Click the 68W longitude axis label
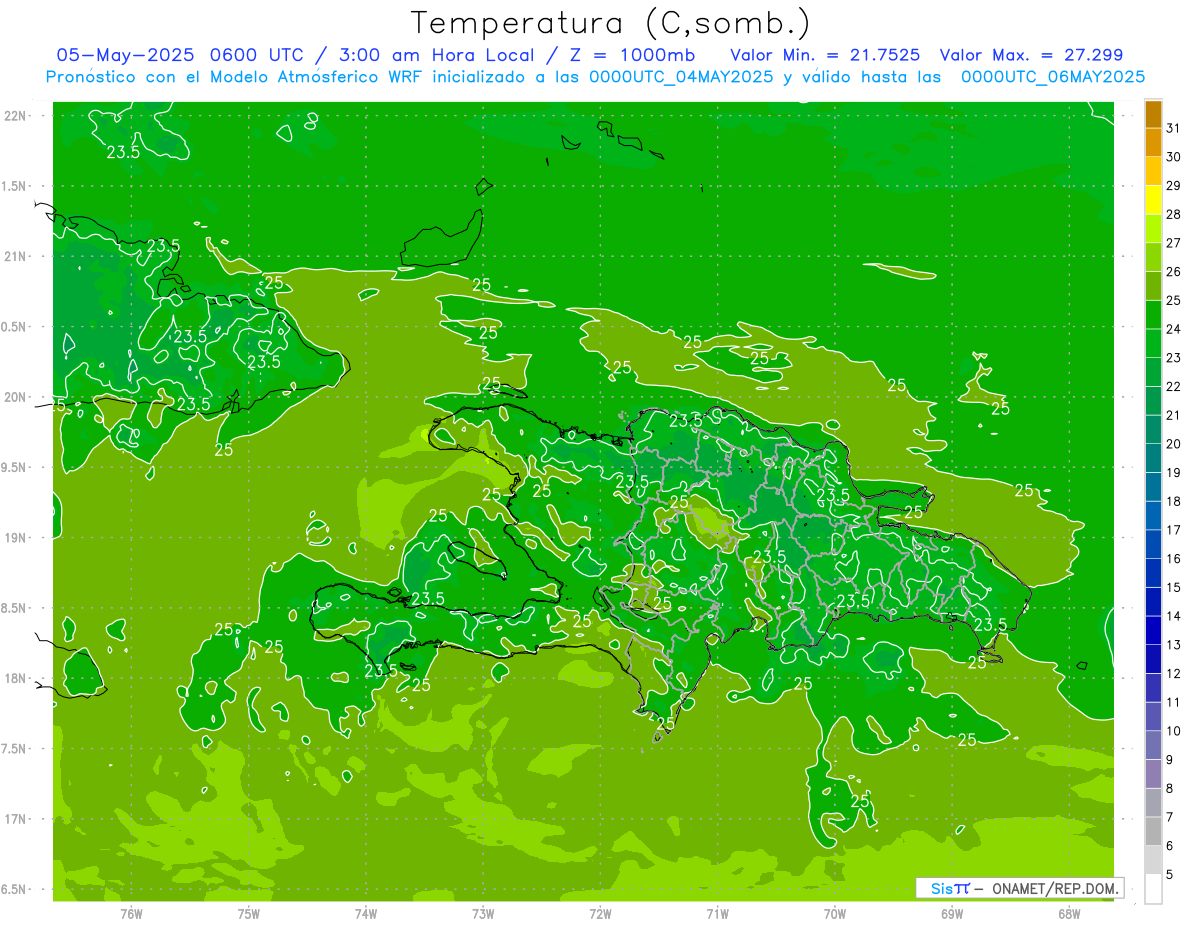 coord(1069,914)
